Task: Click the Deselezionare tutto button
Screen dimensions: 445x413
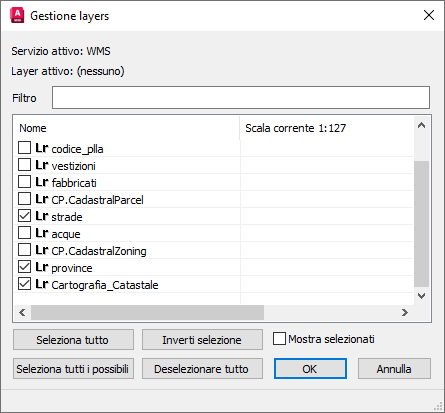Action: [x=202, y=369]
